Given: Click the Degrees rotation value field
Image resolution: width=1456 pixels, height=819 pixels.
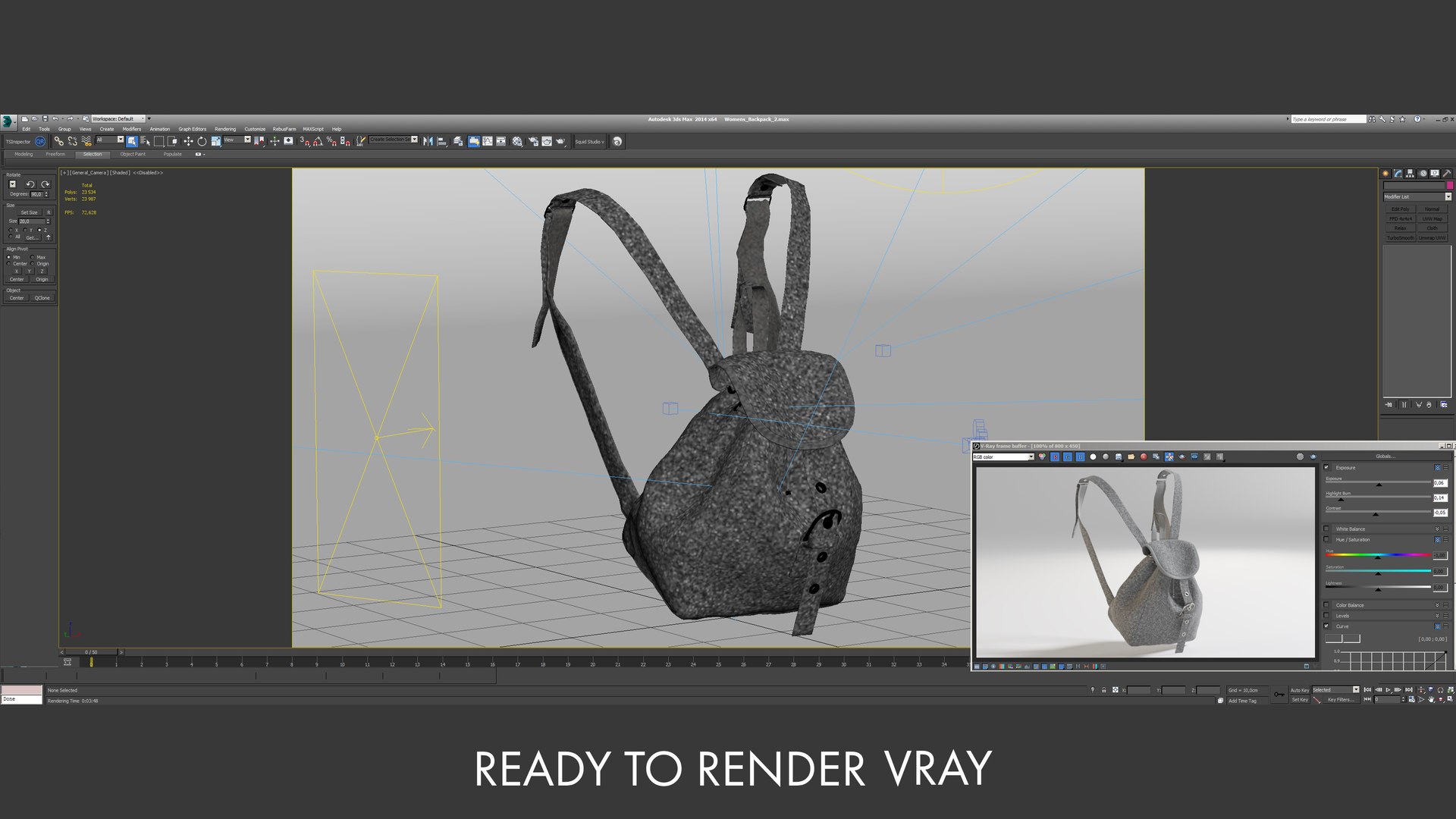Looking at the screenshot, I should pos(36,194).
